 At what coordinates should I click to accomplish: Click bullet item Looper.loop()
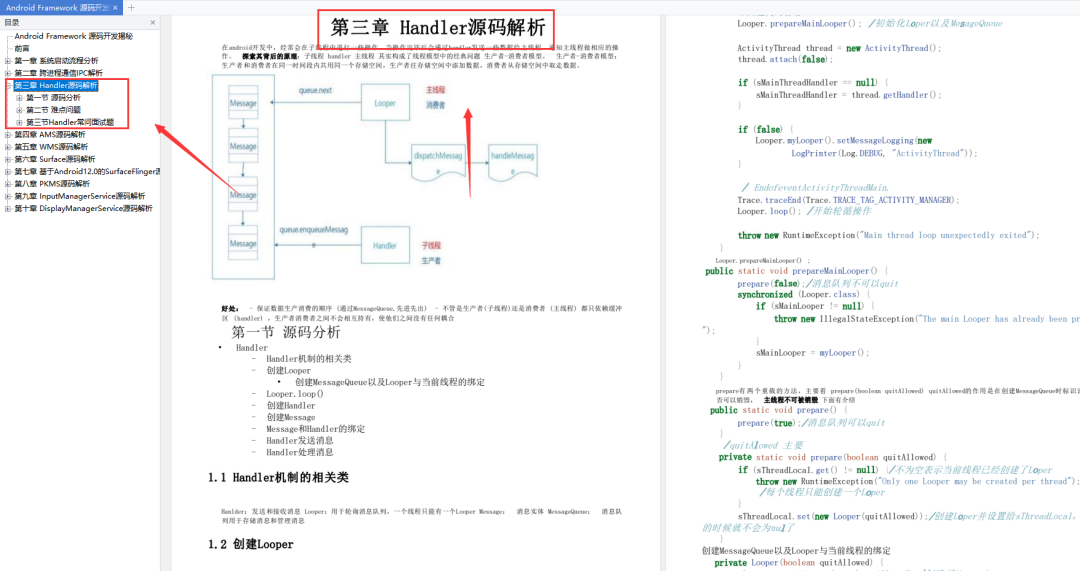point(295,394)
